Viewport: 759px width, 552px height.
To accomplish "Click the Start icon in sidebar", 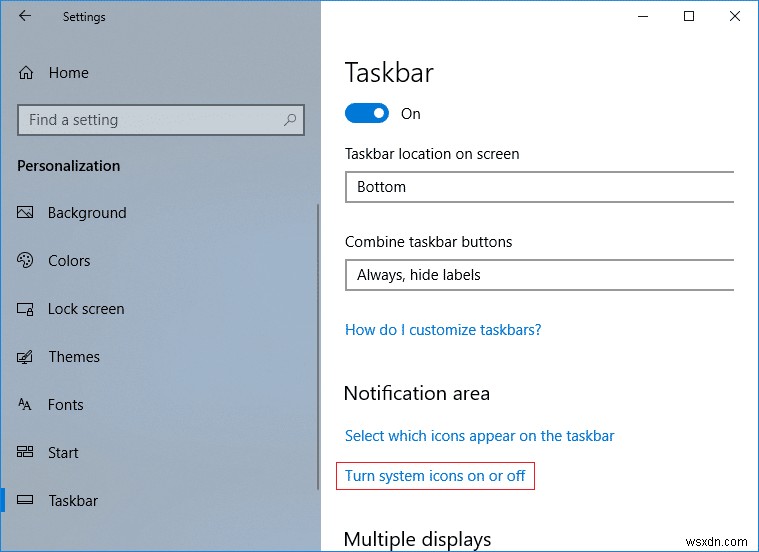I will click(x=26, y=453).
